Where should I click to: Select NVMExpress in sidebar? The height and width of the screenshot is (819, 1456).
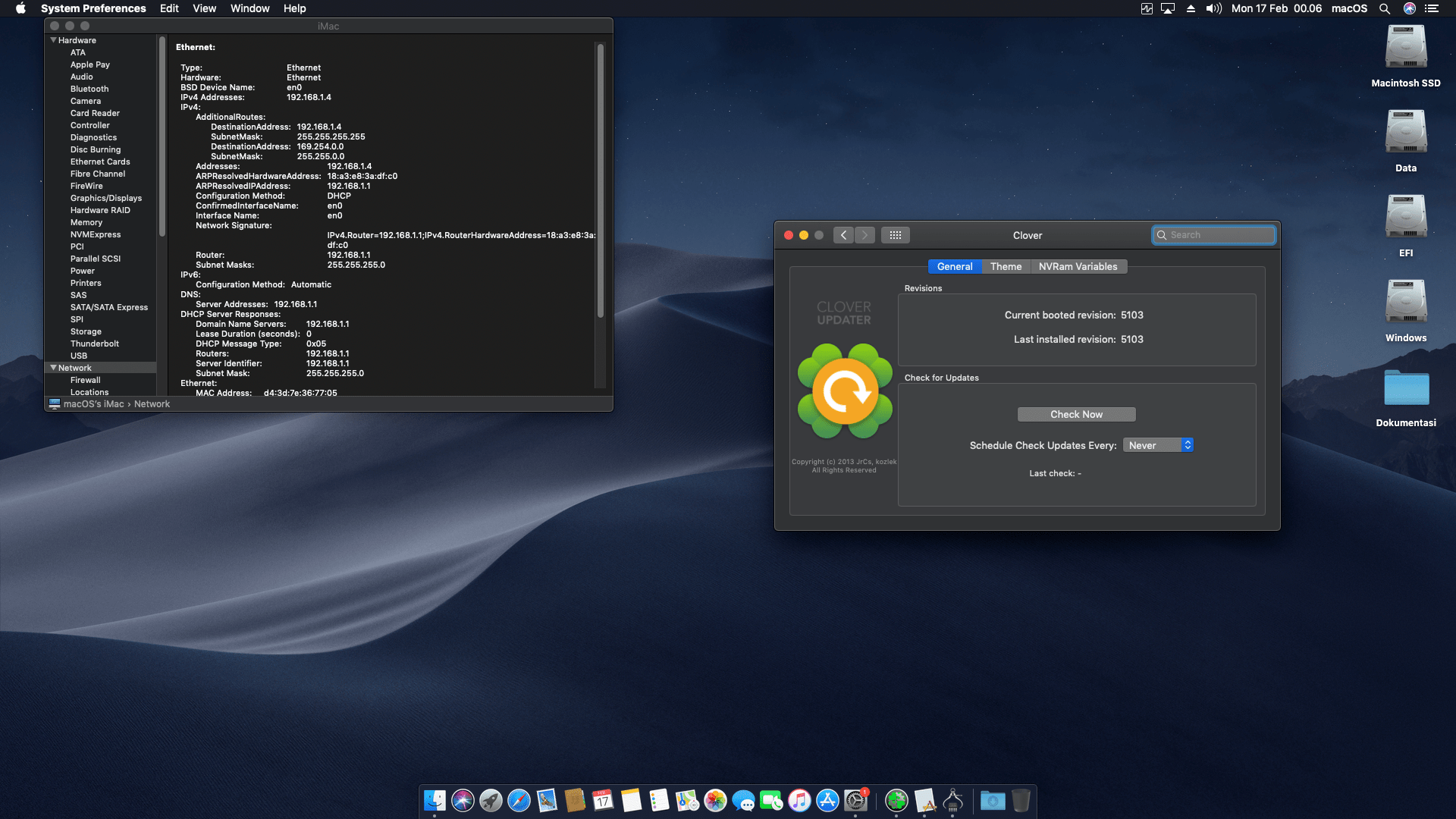(96, 234)
